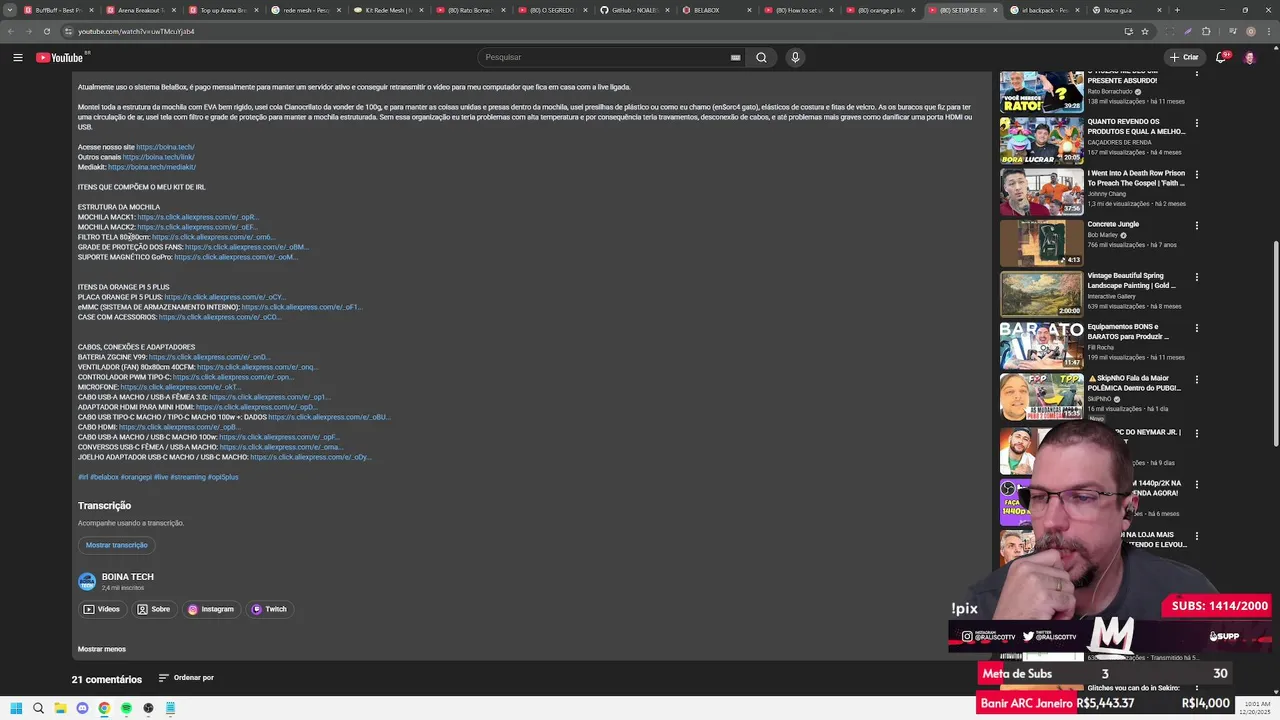Screen dimensions: 1280x720
Task: Switch to the Nova guia tab
Action: click(1125, 10)
